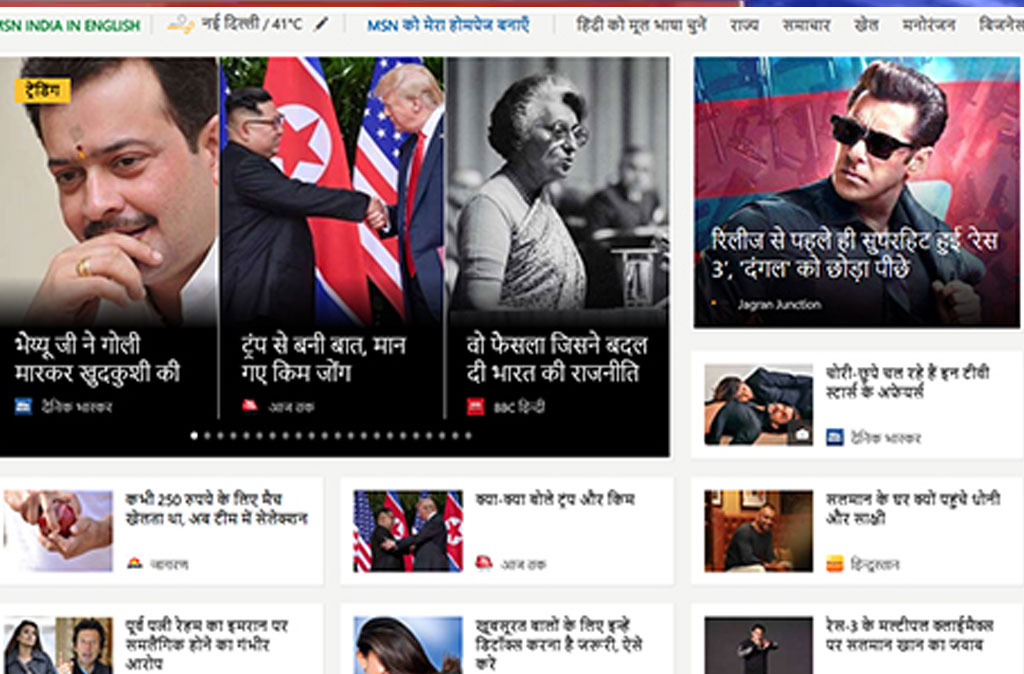Screen dimensions: 1024x674
Task: Click the आज तक logo under ट्रंप headline
Action: tap(250, 406)
